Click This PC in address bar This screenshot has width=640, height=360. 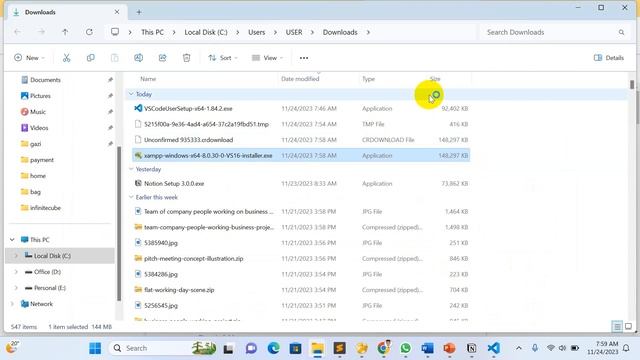pyautogui.click(x=152, y=32)
